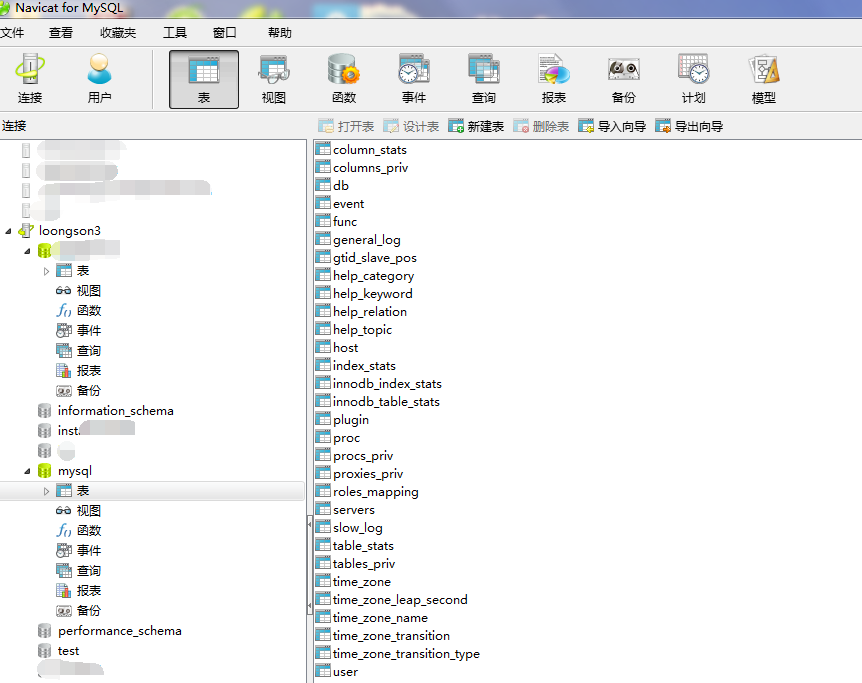Select the performance_schema database
This screenshot has height=683, width=862.
click(119, 631)
